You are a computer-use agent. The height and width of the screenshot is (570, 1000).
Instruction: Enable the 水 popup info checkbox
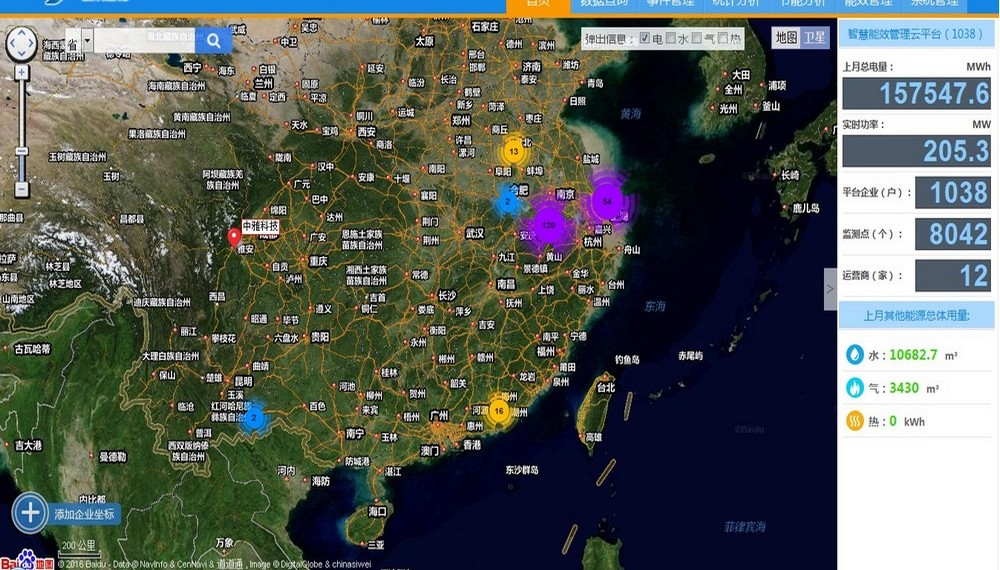click(x=670, y=39)
